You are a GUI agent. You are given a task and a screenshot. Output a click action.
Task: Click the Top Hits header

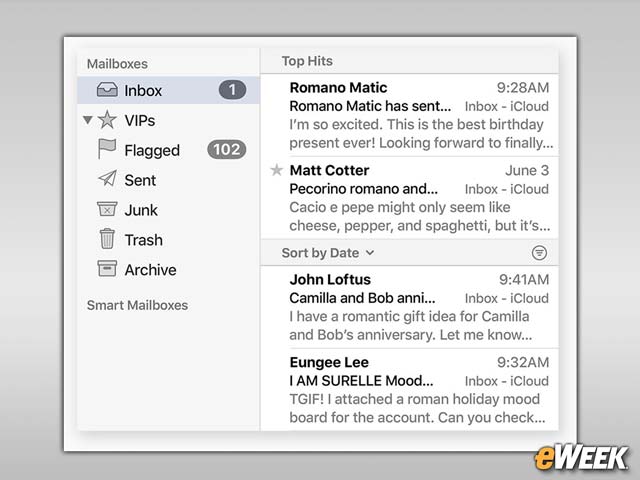(307, 61)
